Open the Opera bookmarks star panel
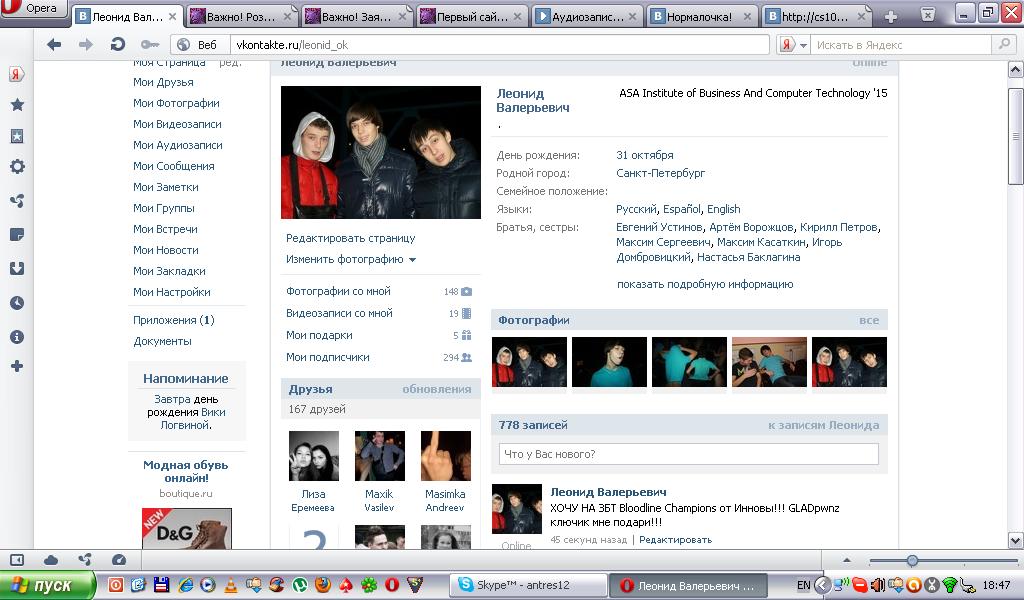 17,105
